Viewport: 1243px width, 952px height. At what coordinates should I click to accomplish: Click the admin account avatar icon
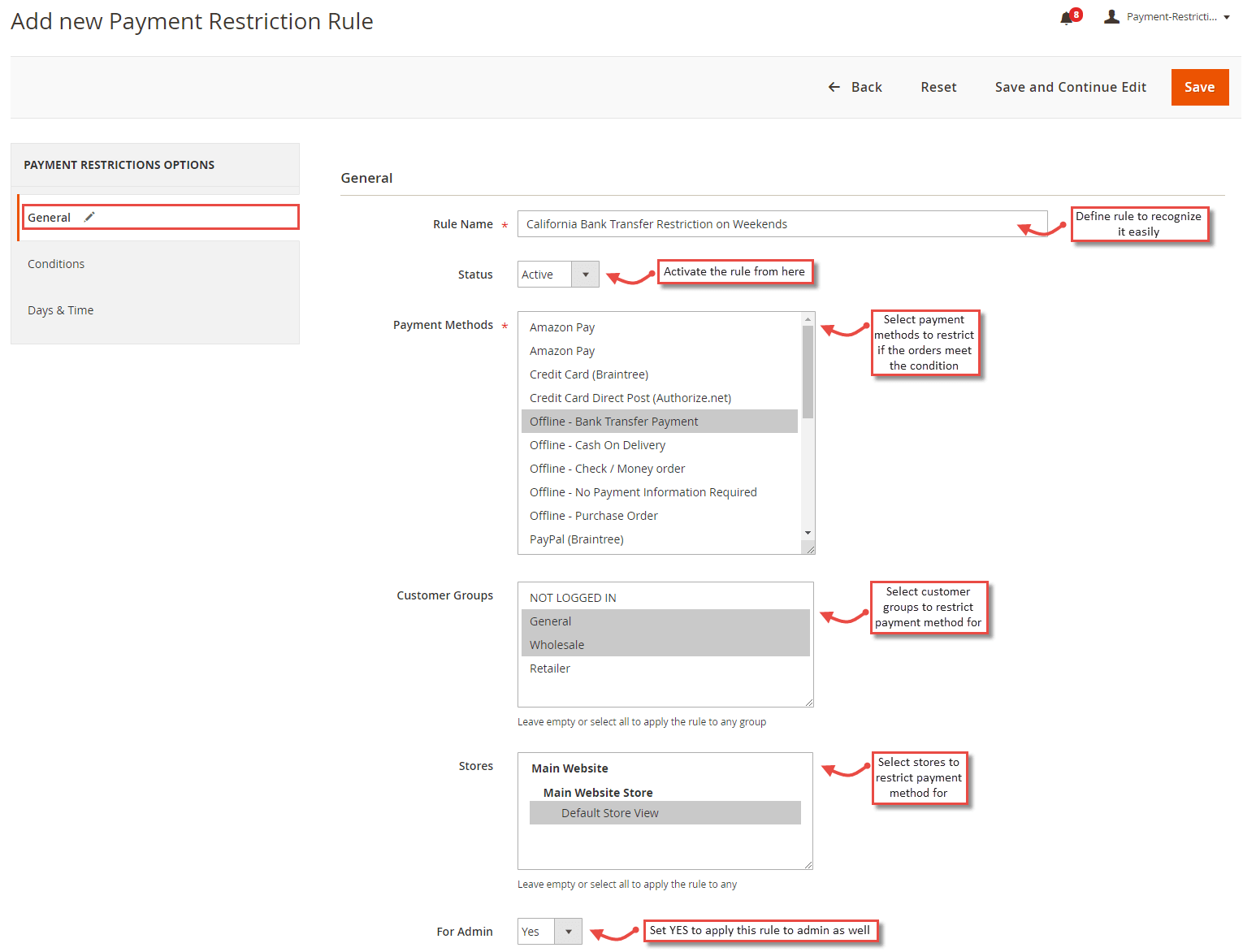[x=1110, y=15]
